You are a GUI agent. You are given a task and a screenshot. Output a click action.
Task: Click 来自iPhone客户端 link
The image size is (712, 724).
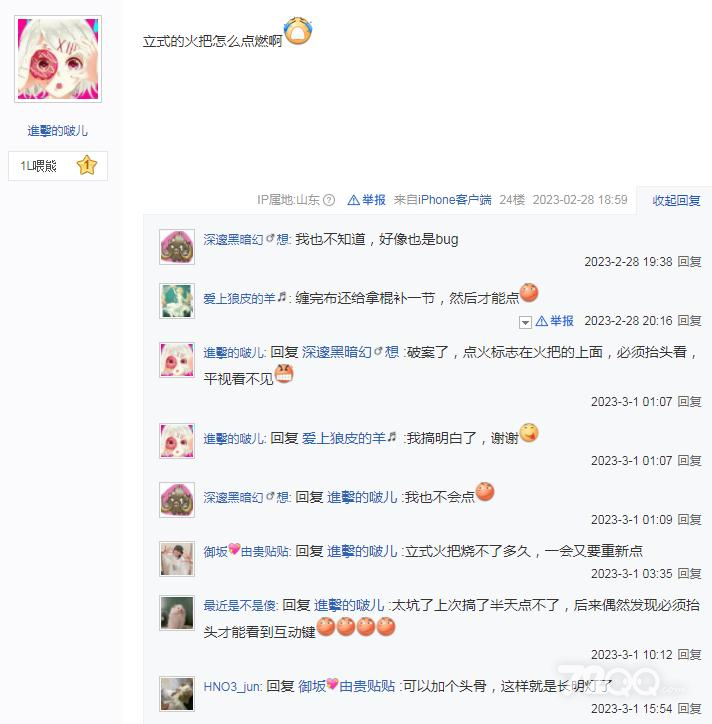point(442,200)
